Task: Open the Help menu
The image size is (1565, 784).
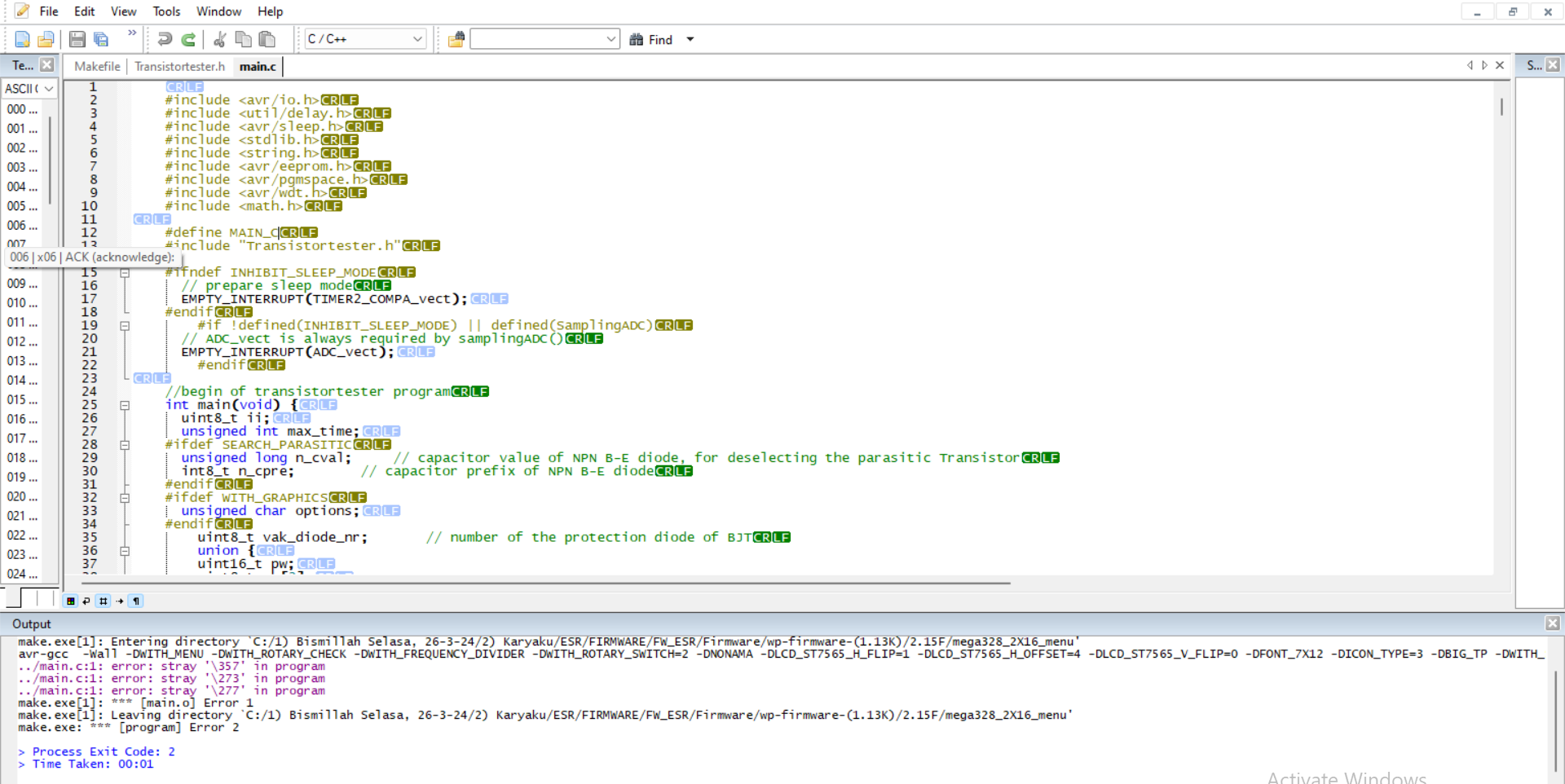Action: point(270,11)
